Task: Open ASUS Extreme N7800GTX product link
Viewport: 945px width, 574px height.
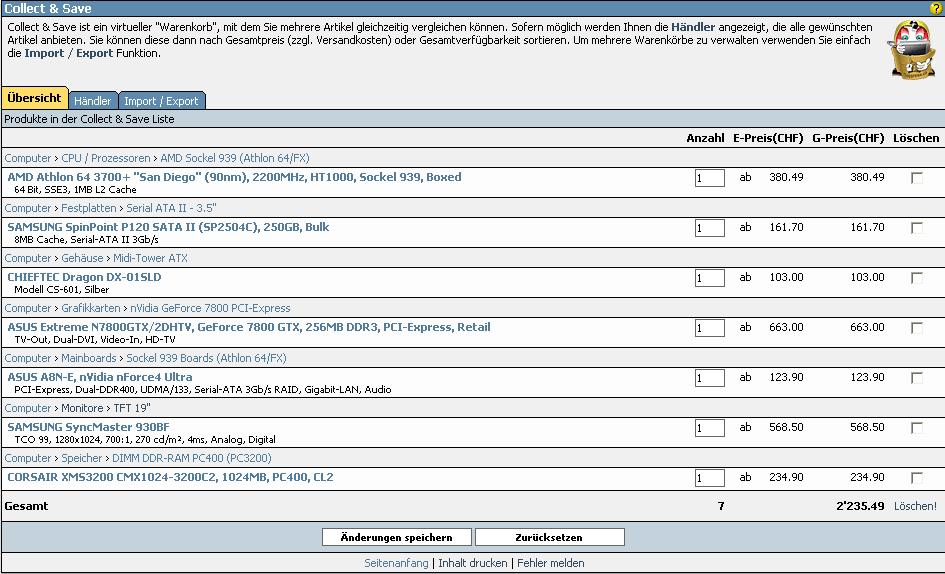Action: pyautogui.click(x=249, y=327)
